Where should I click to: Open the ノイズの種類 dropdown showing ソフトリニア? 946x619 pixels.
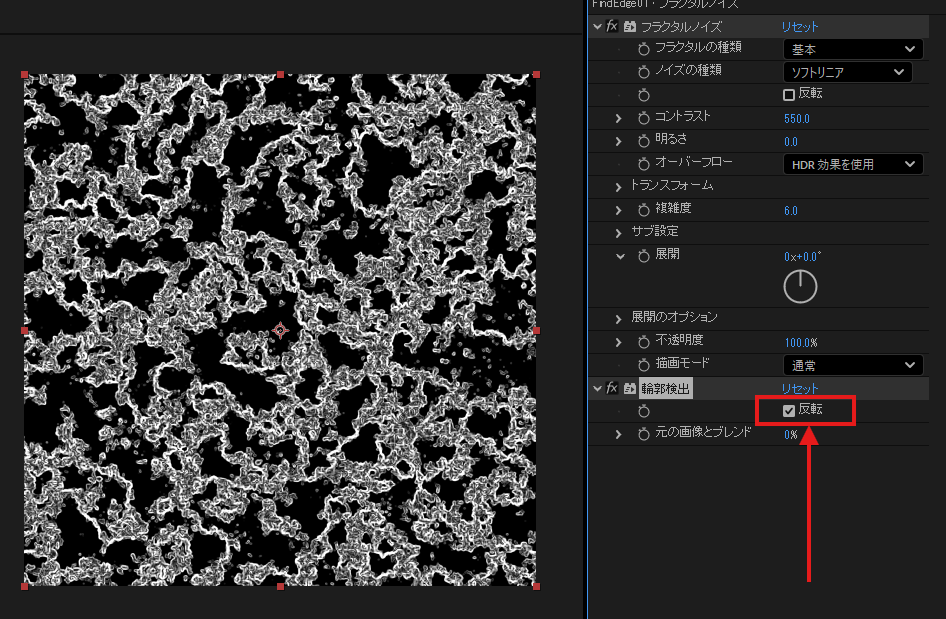coord(847,72)
